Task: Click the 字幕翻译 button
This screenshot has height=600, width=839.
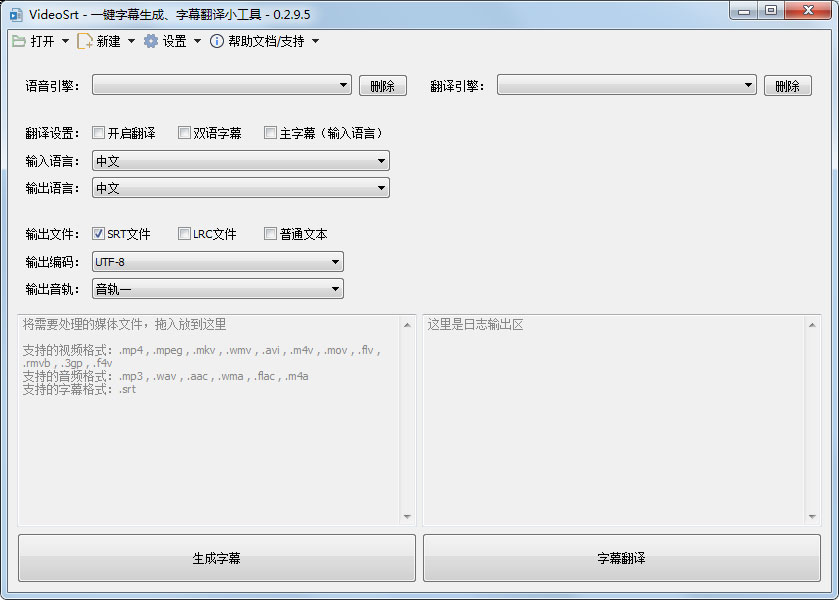Action: coord(621,558)
